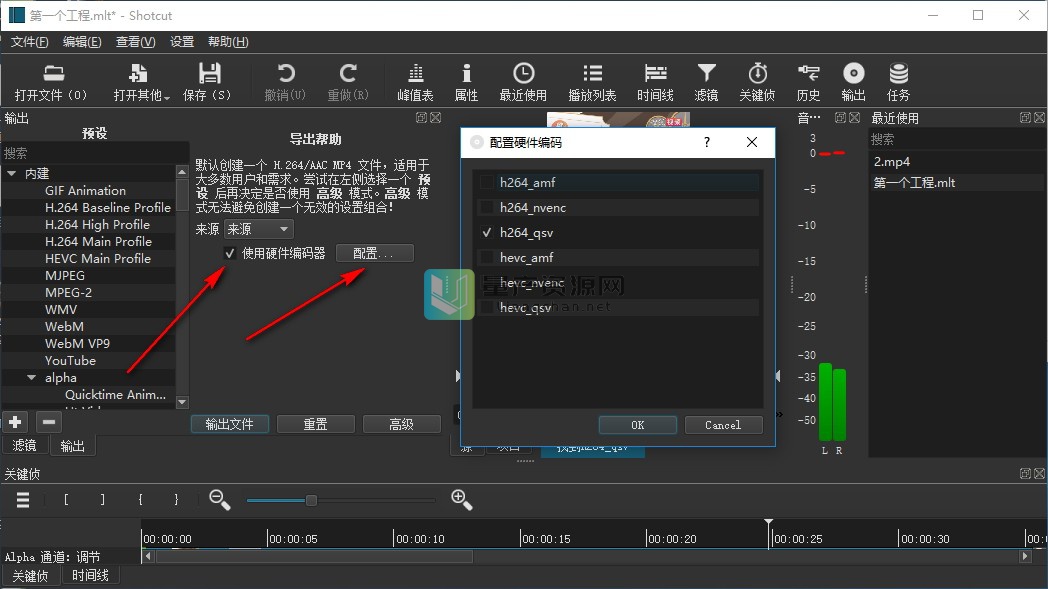This screenshot has height=589, width=1048.
Task: Click the presets search field
Action: 95,153
